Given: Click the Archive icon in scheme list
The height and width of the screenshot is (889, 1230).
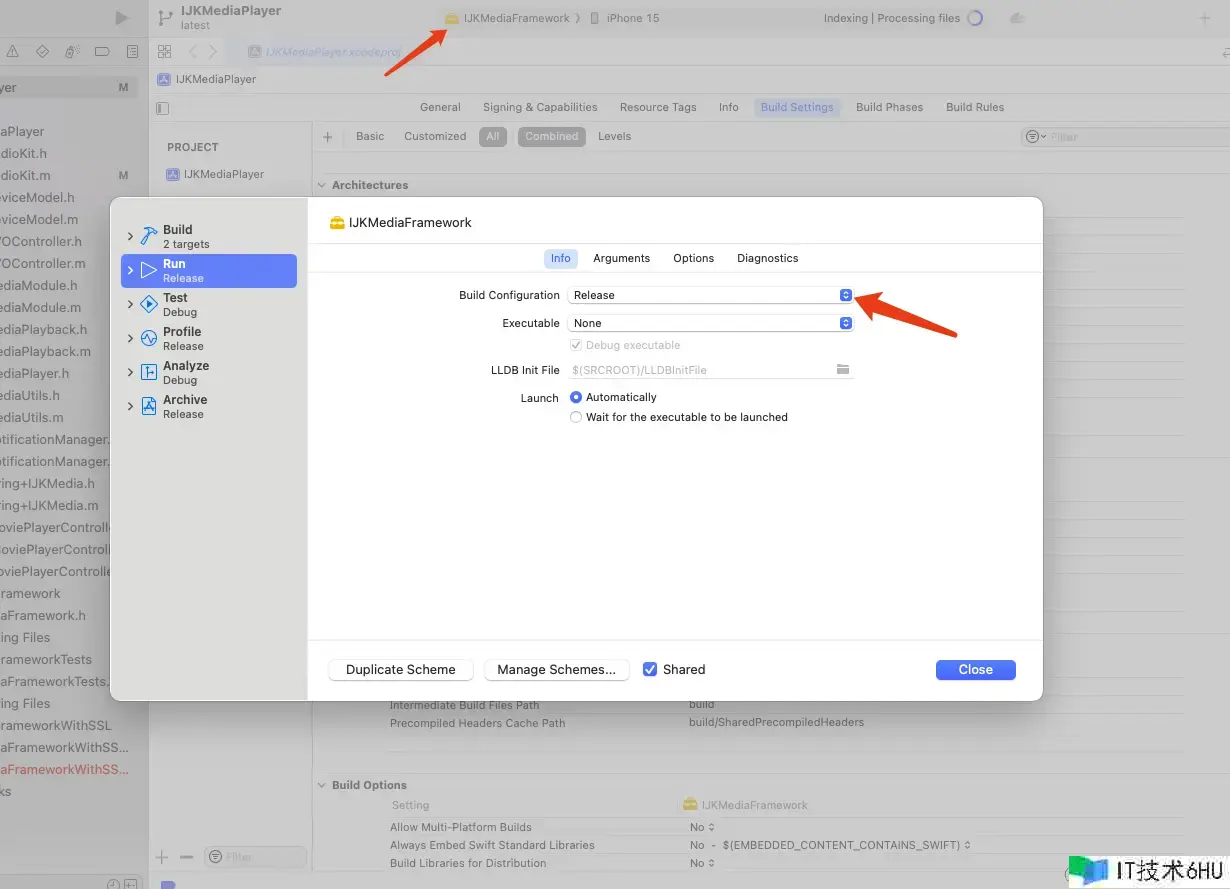Looking at the screenshot, I should 149,406.
